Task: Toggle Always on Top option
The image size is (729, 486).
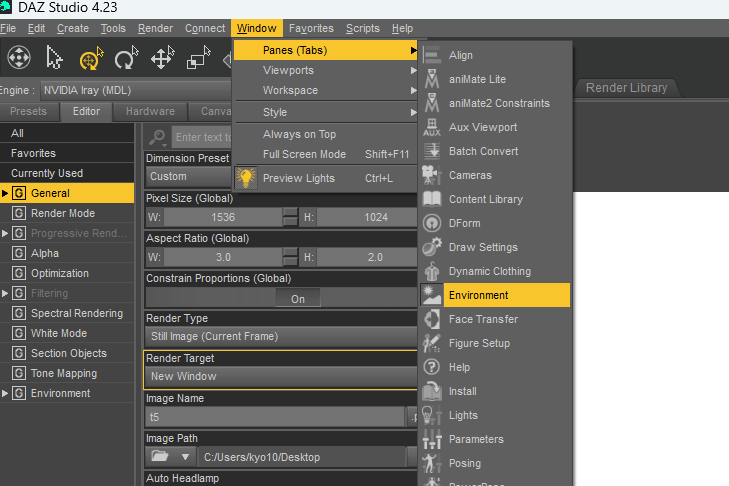Action: tap(299, 134)
